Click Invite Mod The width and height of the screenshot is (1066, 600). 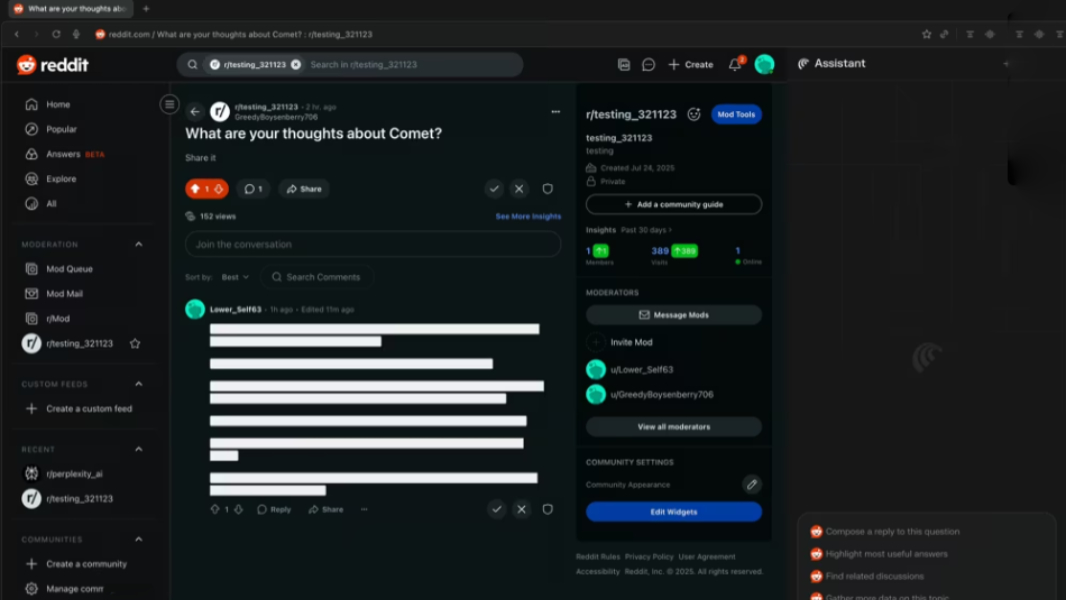coord(632,342)
